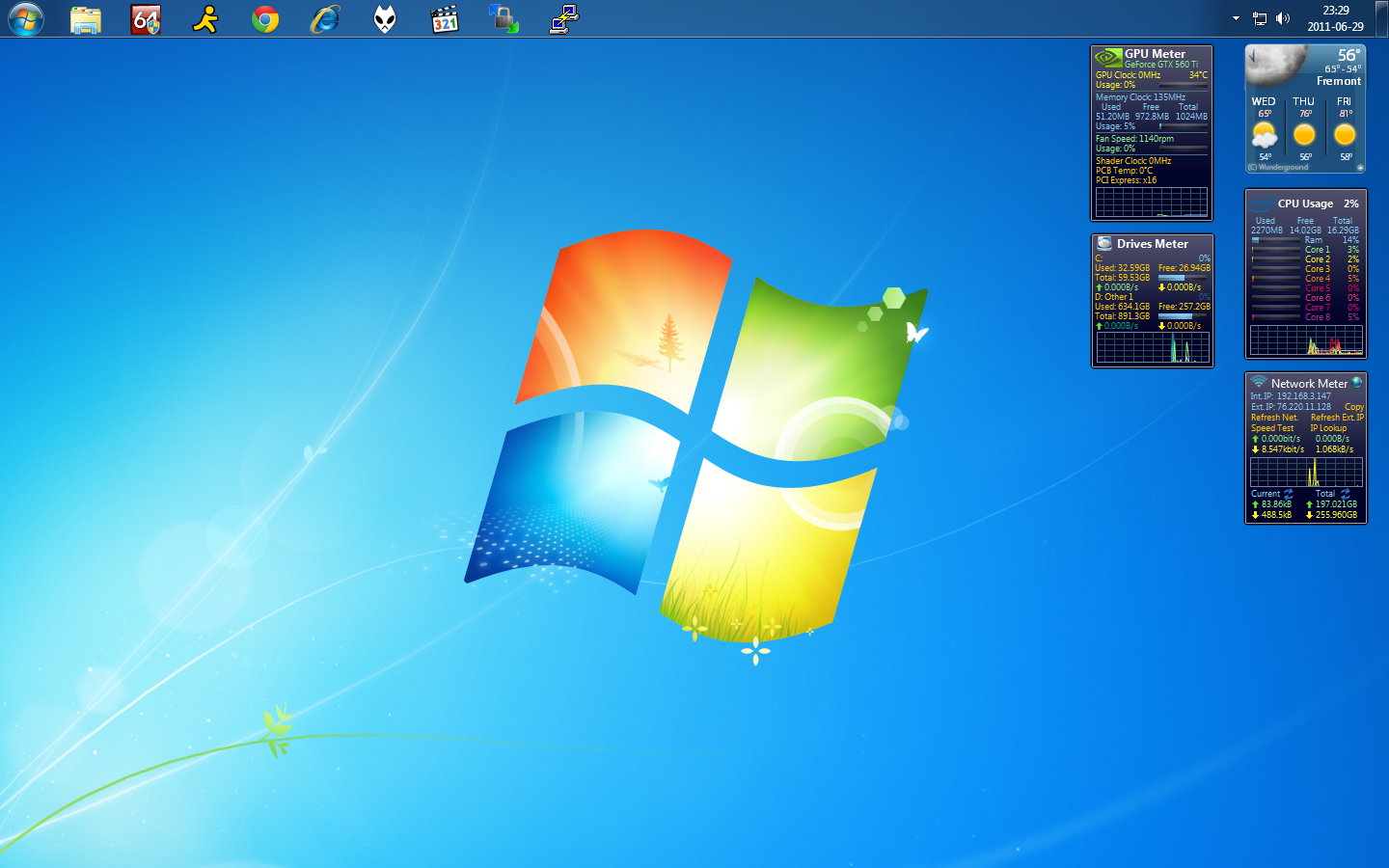The image size is (1389, 868).
Task: Click the Core 4 row
Action: (x=1305, y=279)
